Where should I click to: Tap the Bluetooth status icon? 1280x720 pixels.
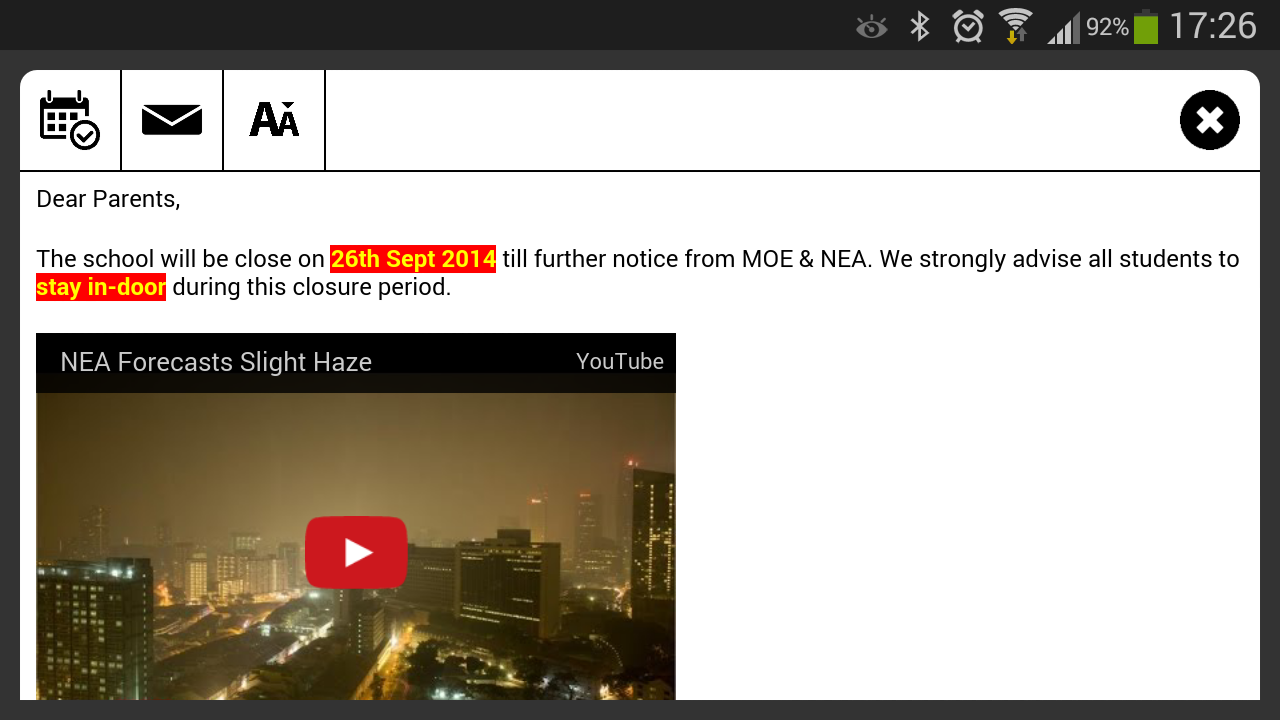tap(920, 26)
